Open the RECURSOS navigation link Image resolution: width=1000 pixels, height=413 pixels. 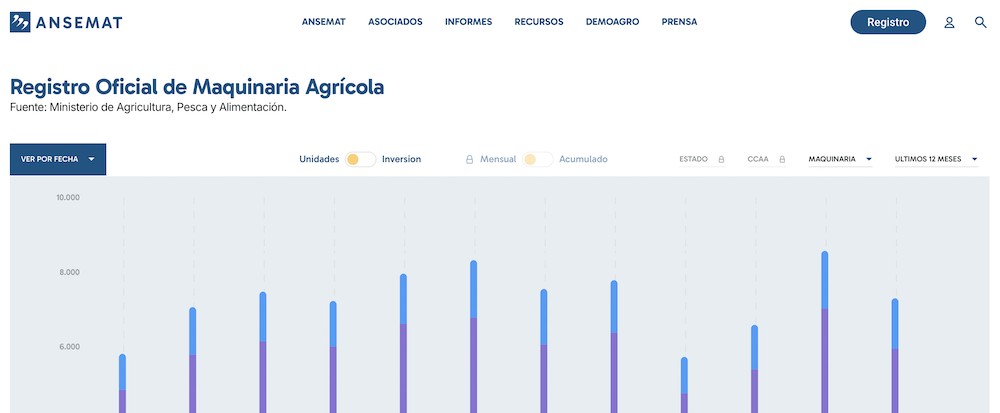click(x=539, y=22)
